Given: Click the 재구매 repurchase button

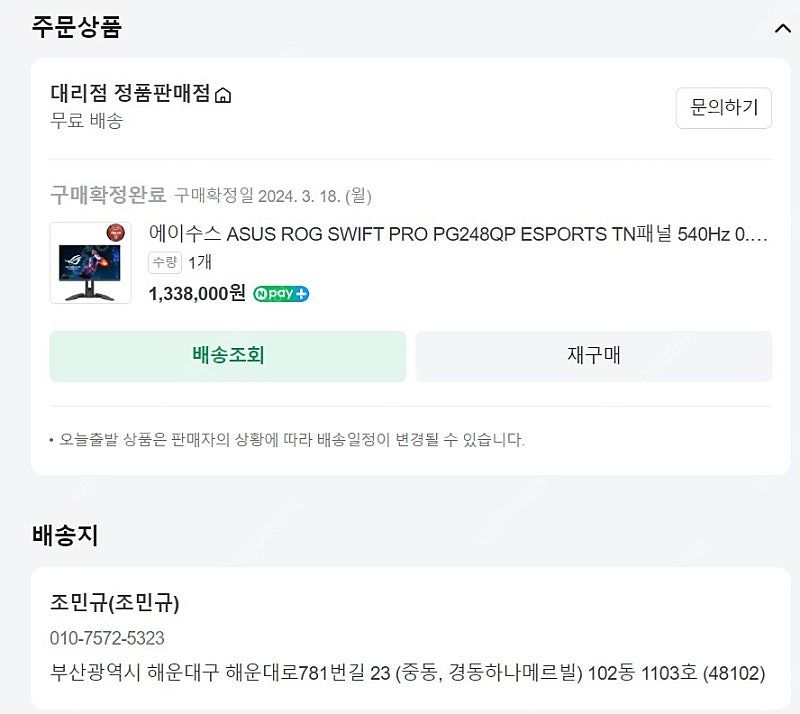Looking at the screenshot, I should pyautogui.click(x=590, y=355).
